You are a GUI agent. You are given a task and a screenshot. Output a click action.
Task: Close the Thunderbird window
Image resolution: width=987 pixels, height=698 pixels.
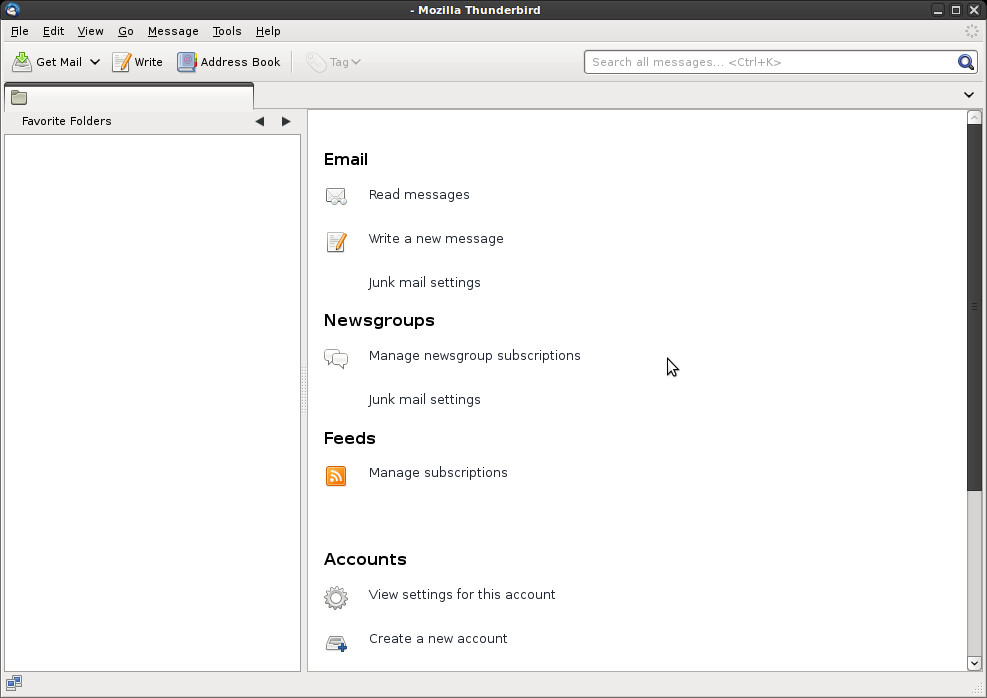tap(974, 10)
